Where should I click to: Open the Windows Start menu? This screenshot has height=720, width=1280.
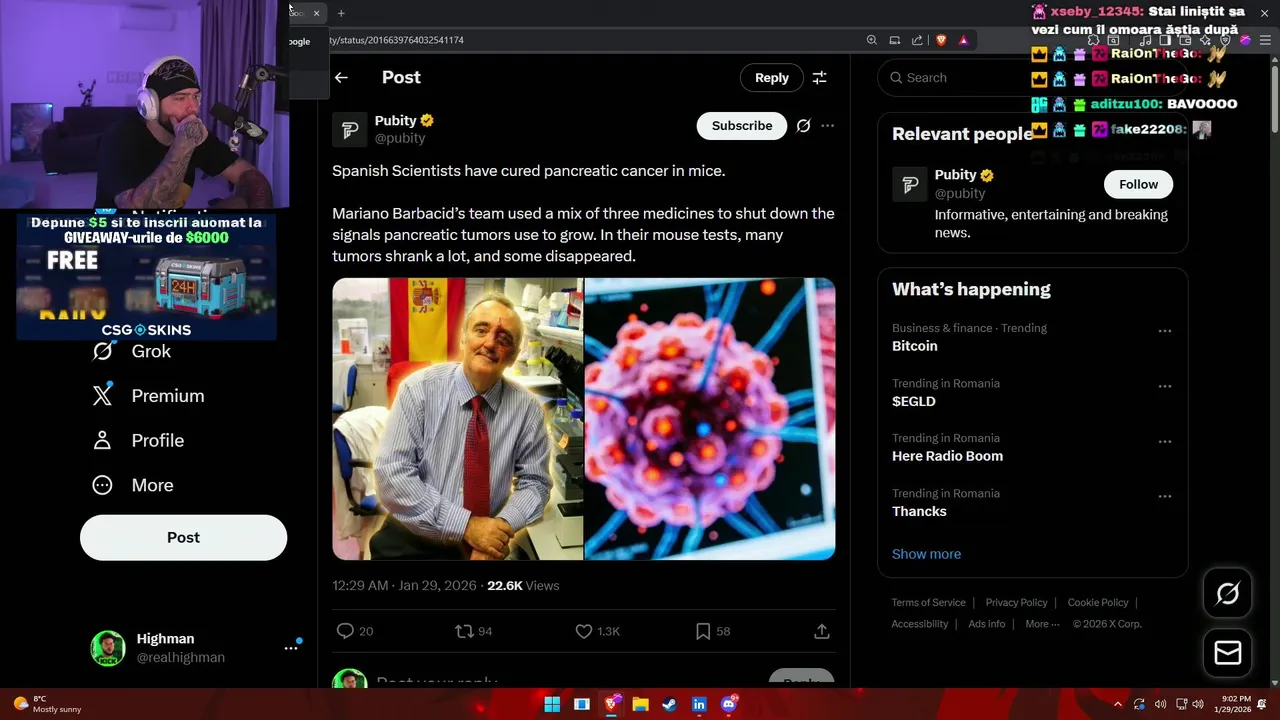pos(552,704)
